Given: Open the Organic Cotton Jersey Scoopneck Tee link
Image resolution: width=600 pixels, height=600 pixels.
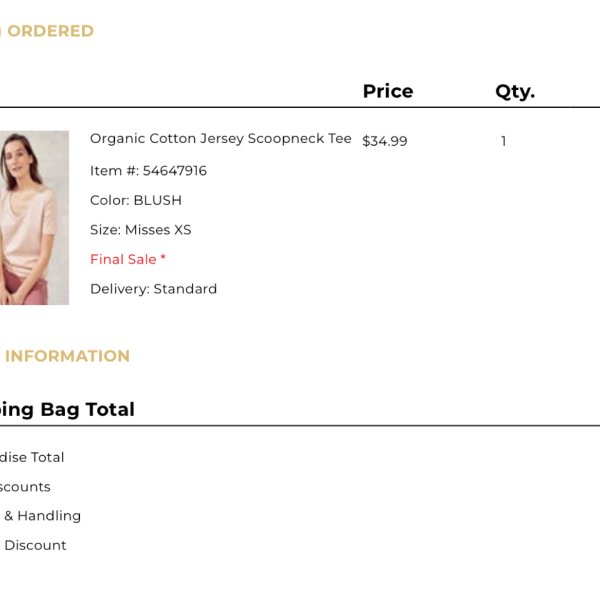Looking at the screenshot, I should pos(221,139).
